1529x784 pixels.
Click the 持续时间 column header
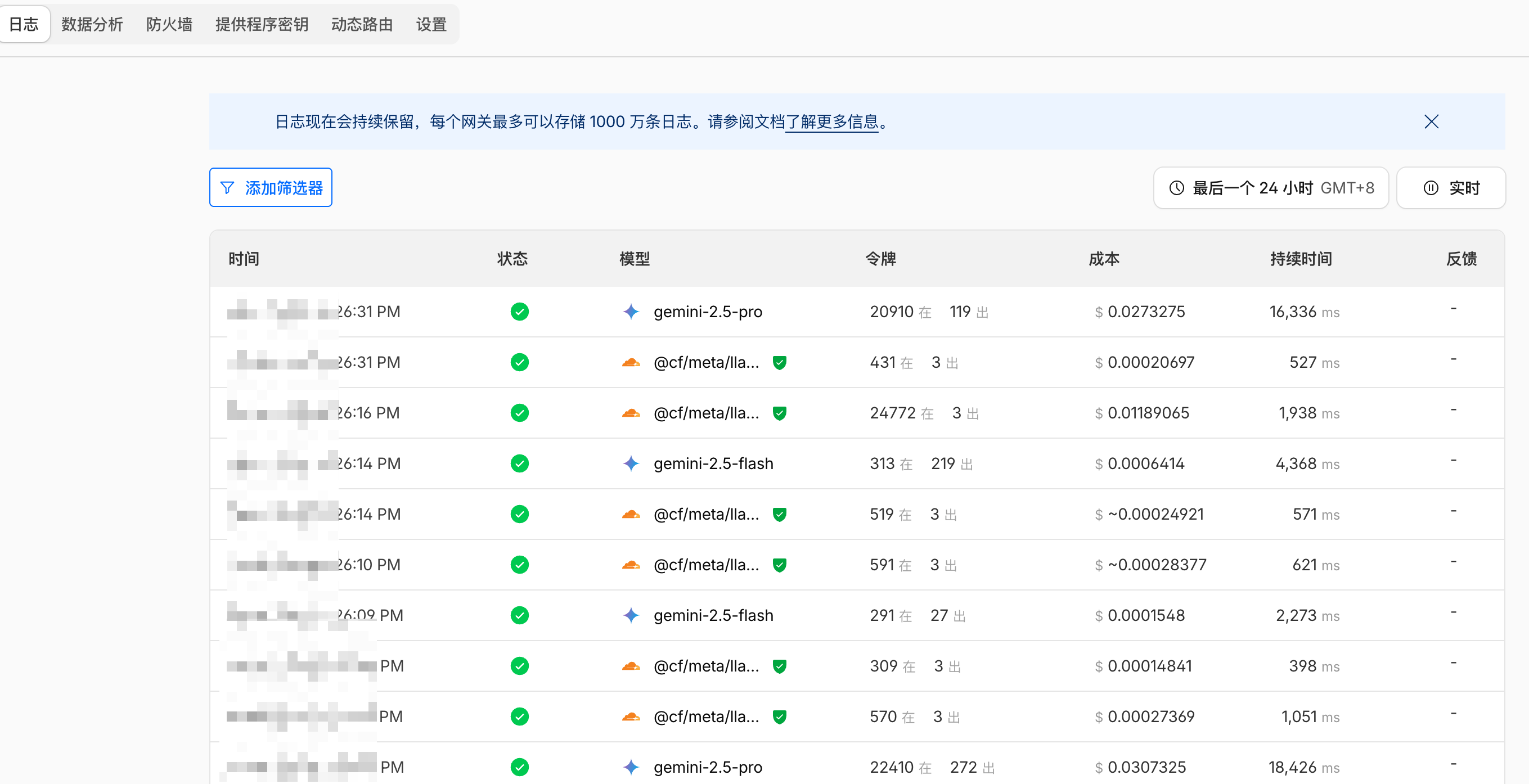(x=1301, y=259)
